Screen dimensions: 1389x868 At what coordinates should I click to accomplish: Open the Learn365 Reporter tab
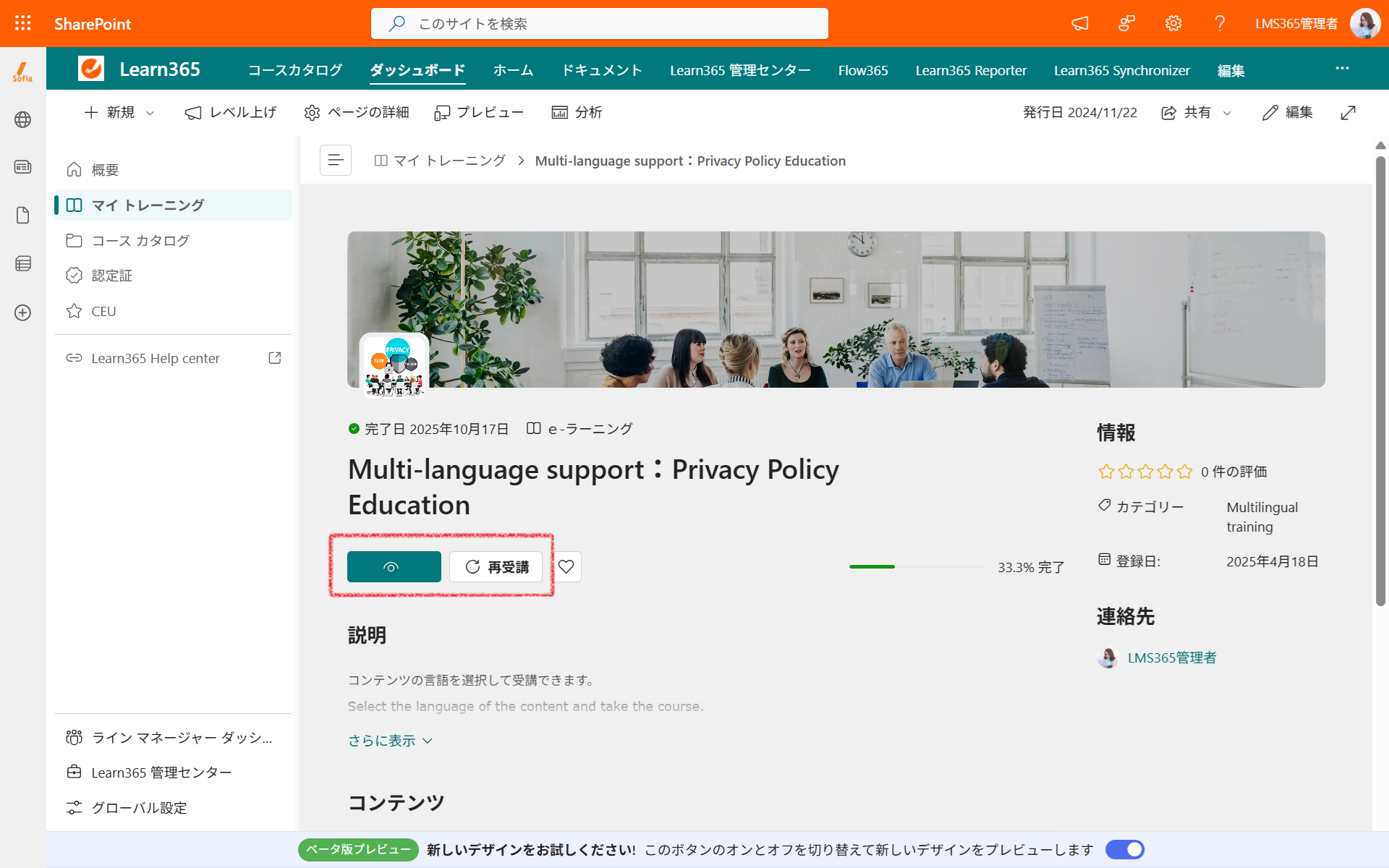[x=971, y=70]
